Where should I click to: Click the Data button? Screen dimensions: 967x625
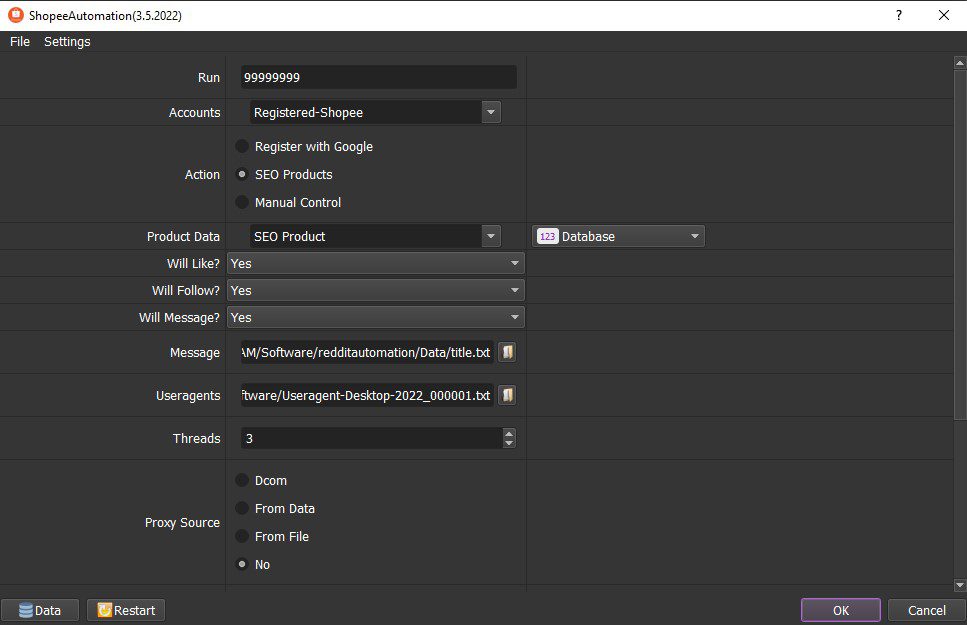click(40, 610)
